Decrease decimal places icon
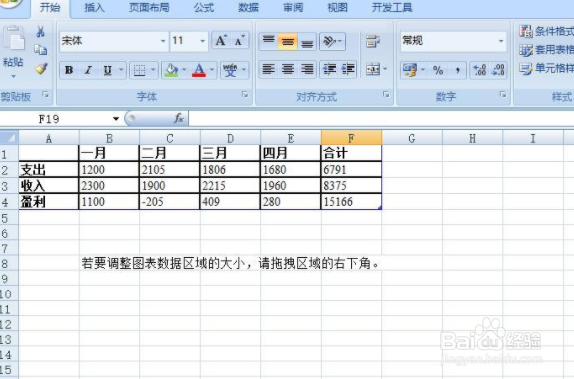The height and width of the screenshot is (379, 574). click(498, 70)
